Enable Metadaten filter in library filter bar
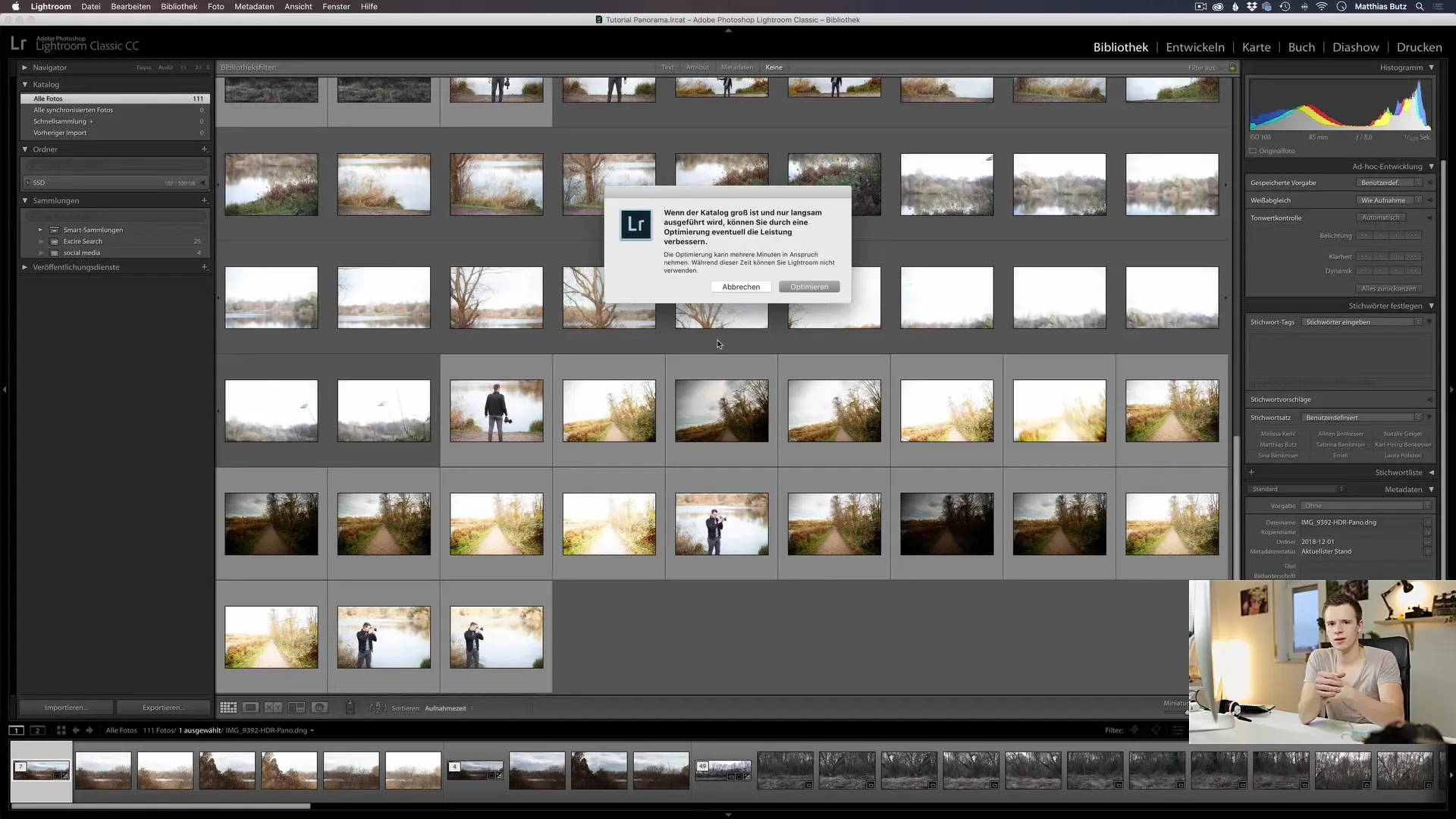Image resolution: width=1456 pixels, height=819 pixels. coord(737,67)
